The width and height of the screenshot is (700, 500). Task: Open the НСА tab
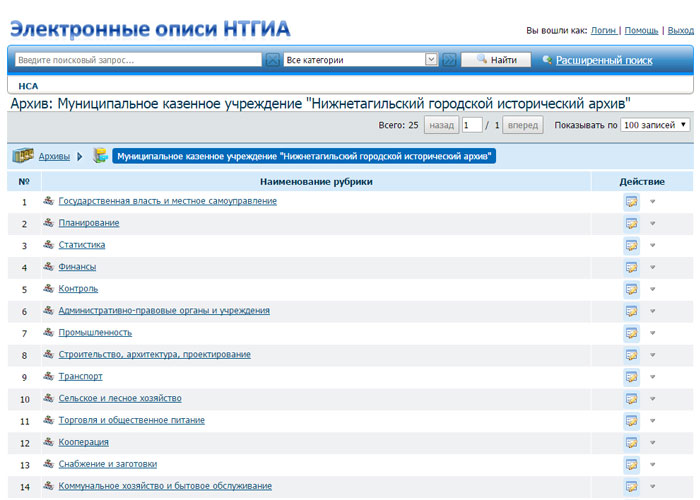click(x=28, y=86)
